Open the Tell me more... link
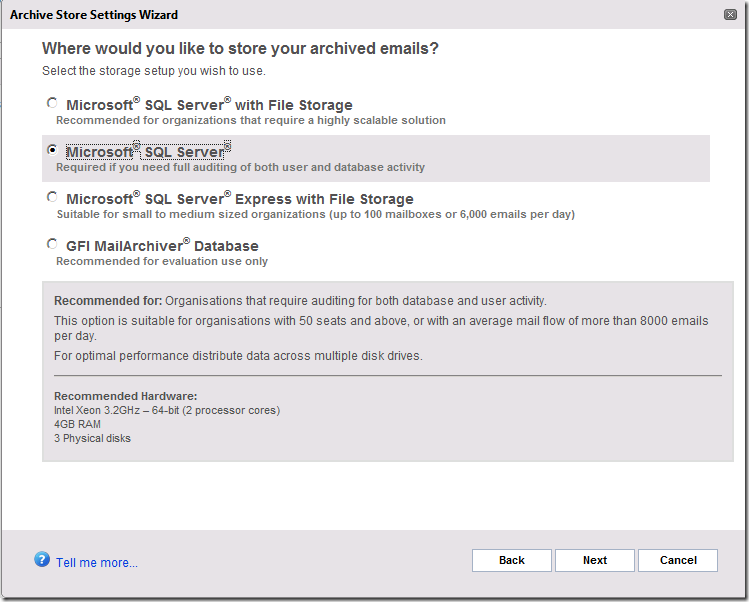The image size is (749, 602). 97,562
